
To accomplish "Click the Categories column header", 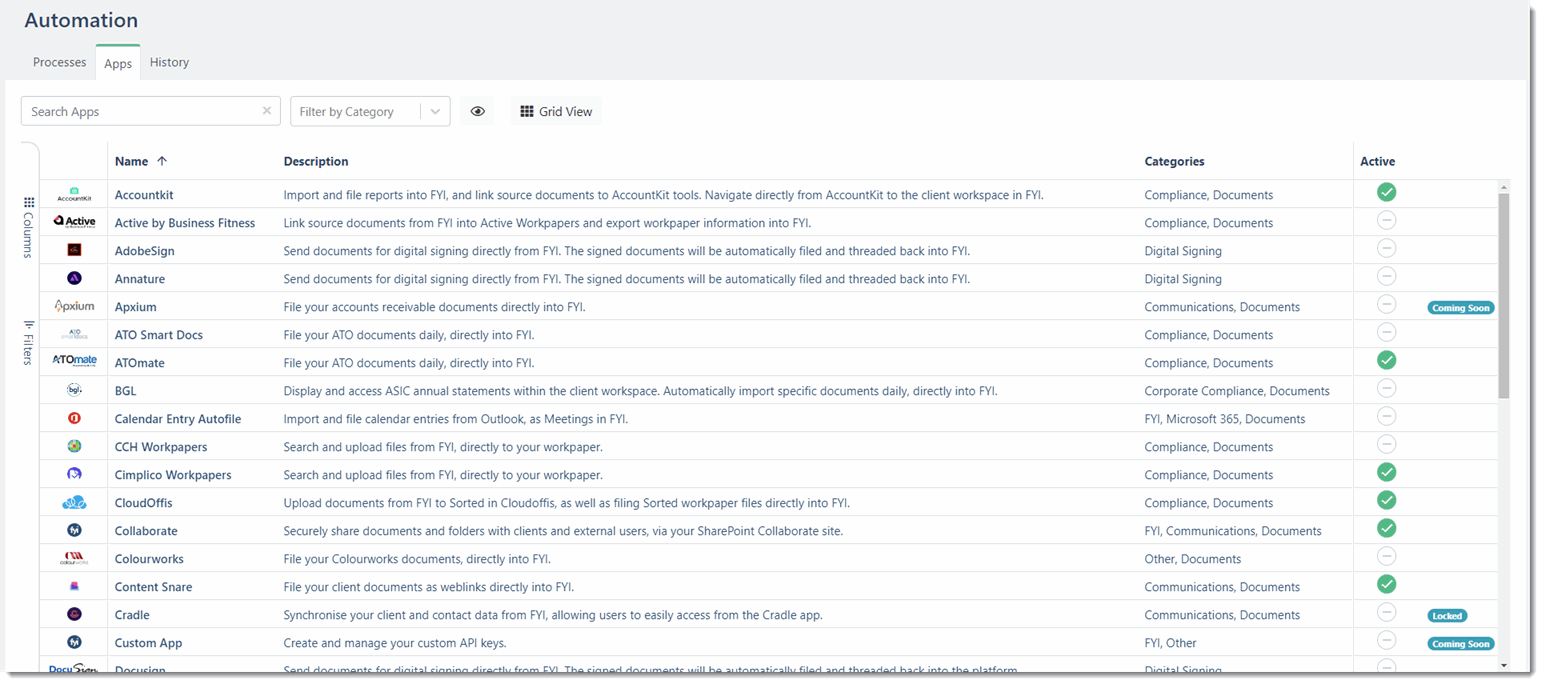I will (x=1174, y=161).
